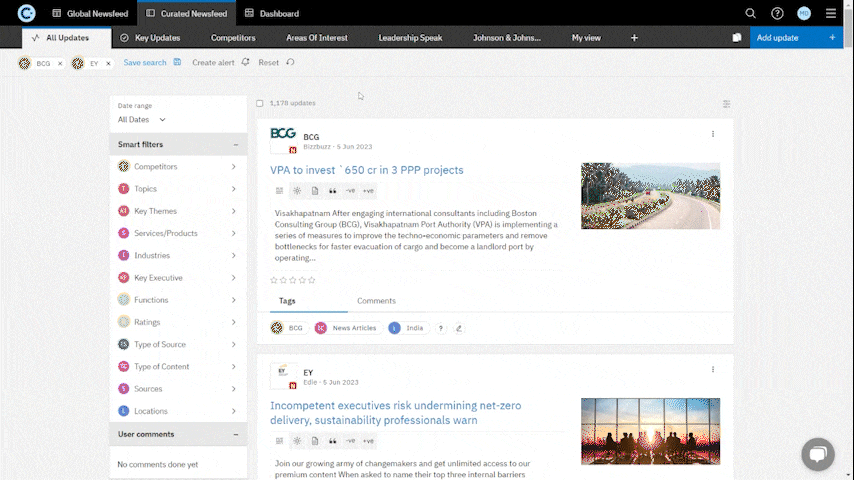Rate the BCG article with first star
The image size is (854, 480).
pyautogui.click(x=274, y=280)
